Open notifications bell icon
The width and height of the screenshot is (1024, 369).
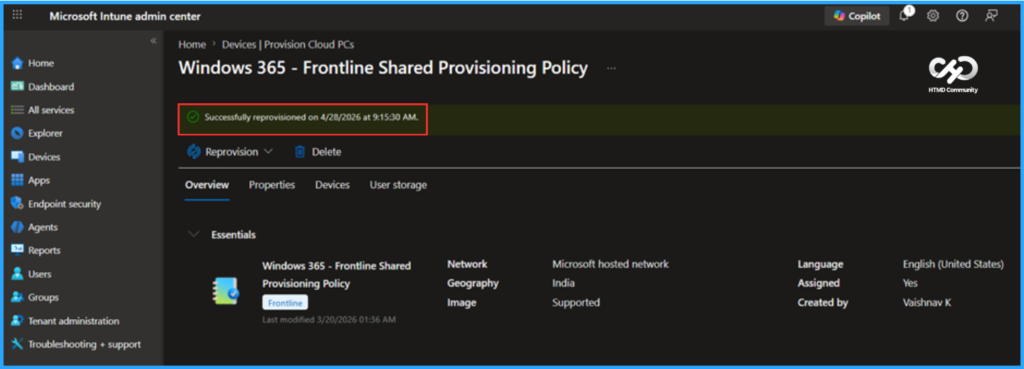pos(905,16)
